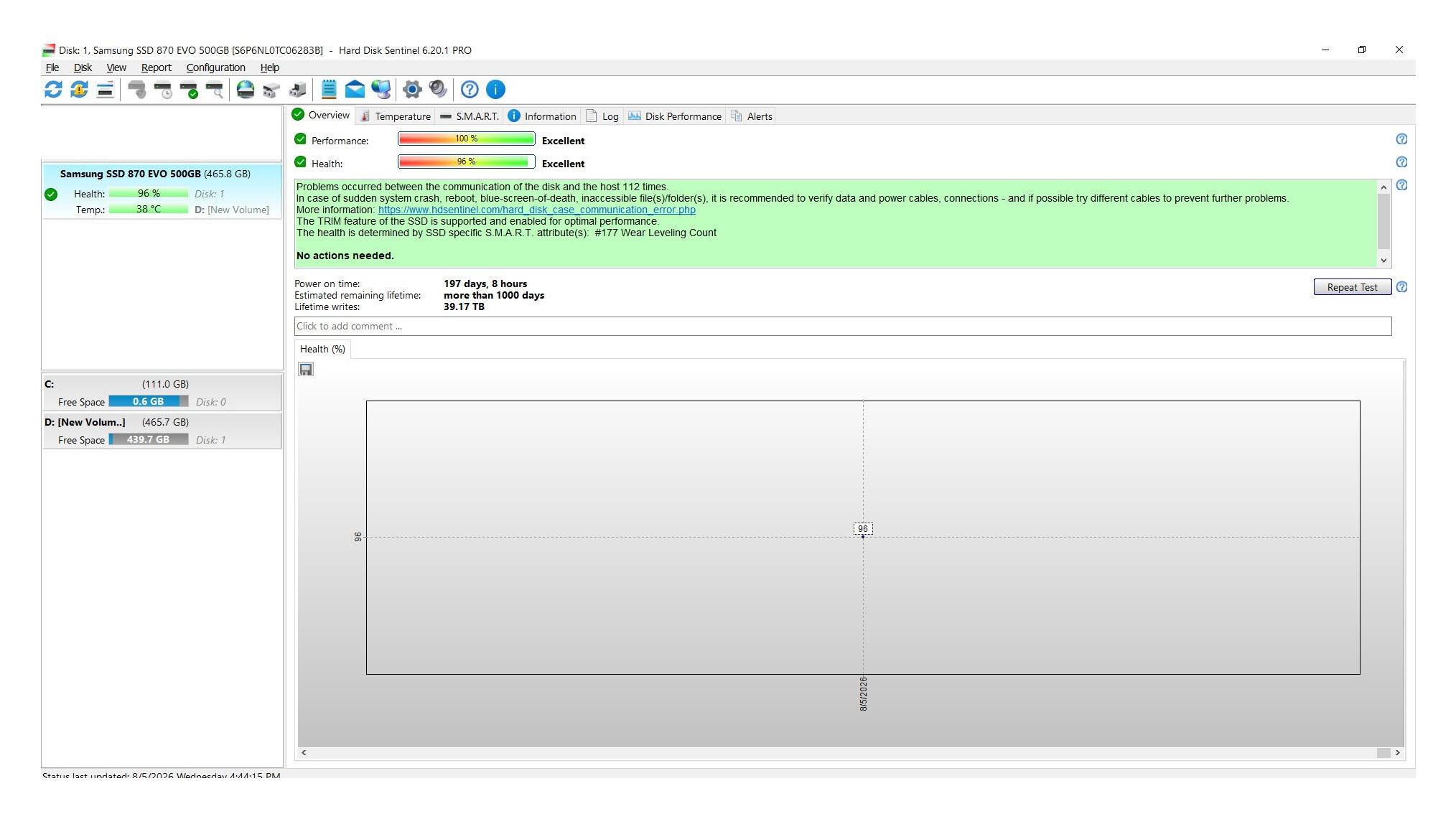
Task: Click the D: 439.7 GB free space bar
Action: (x=149, y=439)
